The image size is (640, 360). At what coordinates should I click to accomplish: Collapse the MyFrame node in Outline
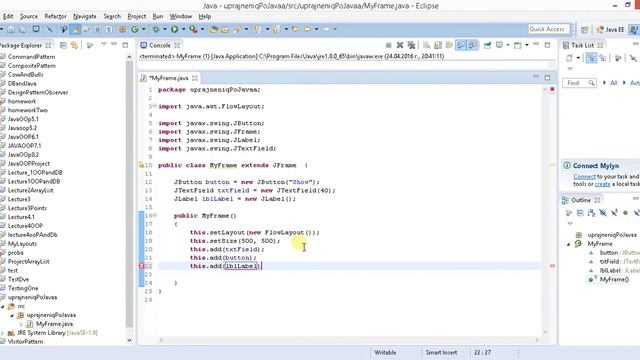coord(569,244)
